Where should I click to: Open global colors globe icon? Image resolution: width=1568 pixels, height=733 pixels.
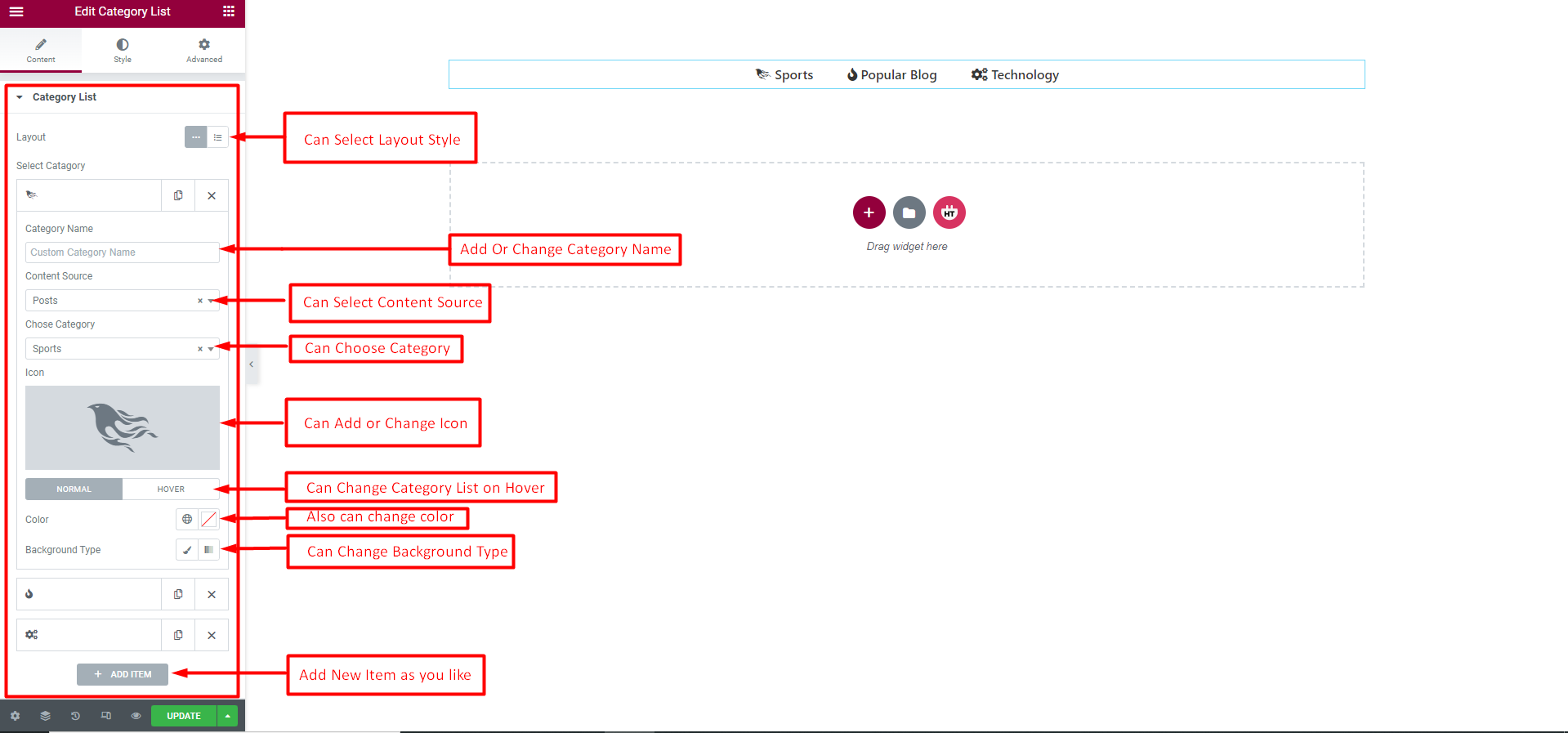(x=187, y=519)
